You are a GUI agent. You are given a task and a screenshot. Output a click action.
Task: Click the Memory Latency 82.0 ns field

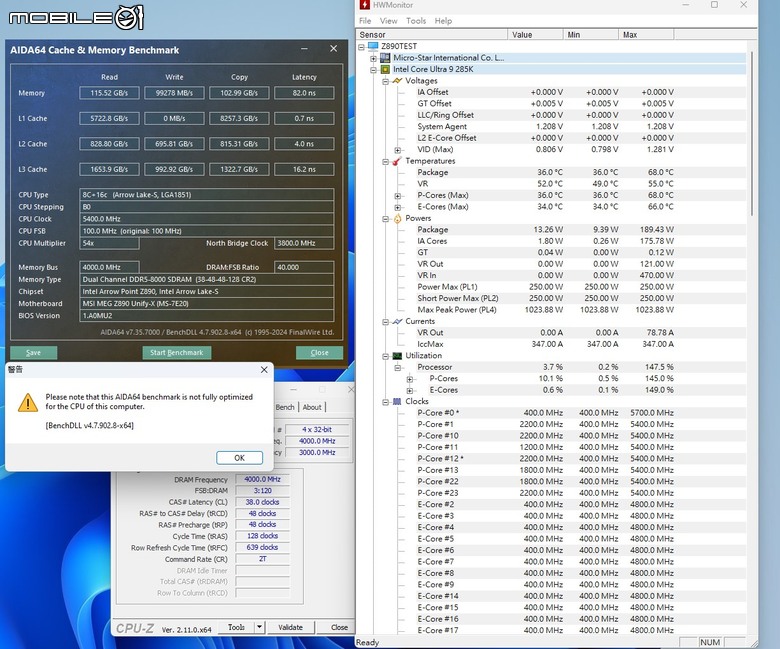tap(304, 93)
